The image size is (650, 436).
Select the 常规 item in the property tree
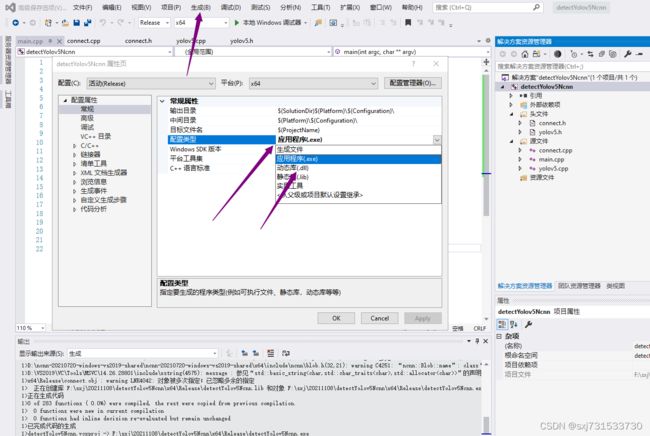click(87, 109)
